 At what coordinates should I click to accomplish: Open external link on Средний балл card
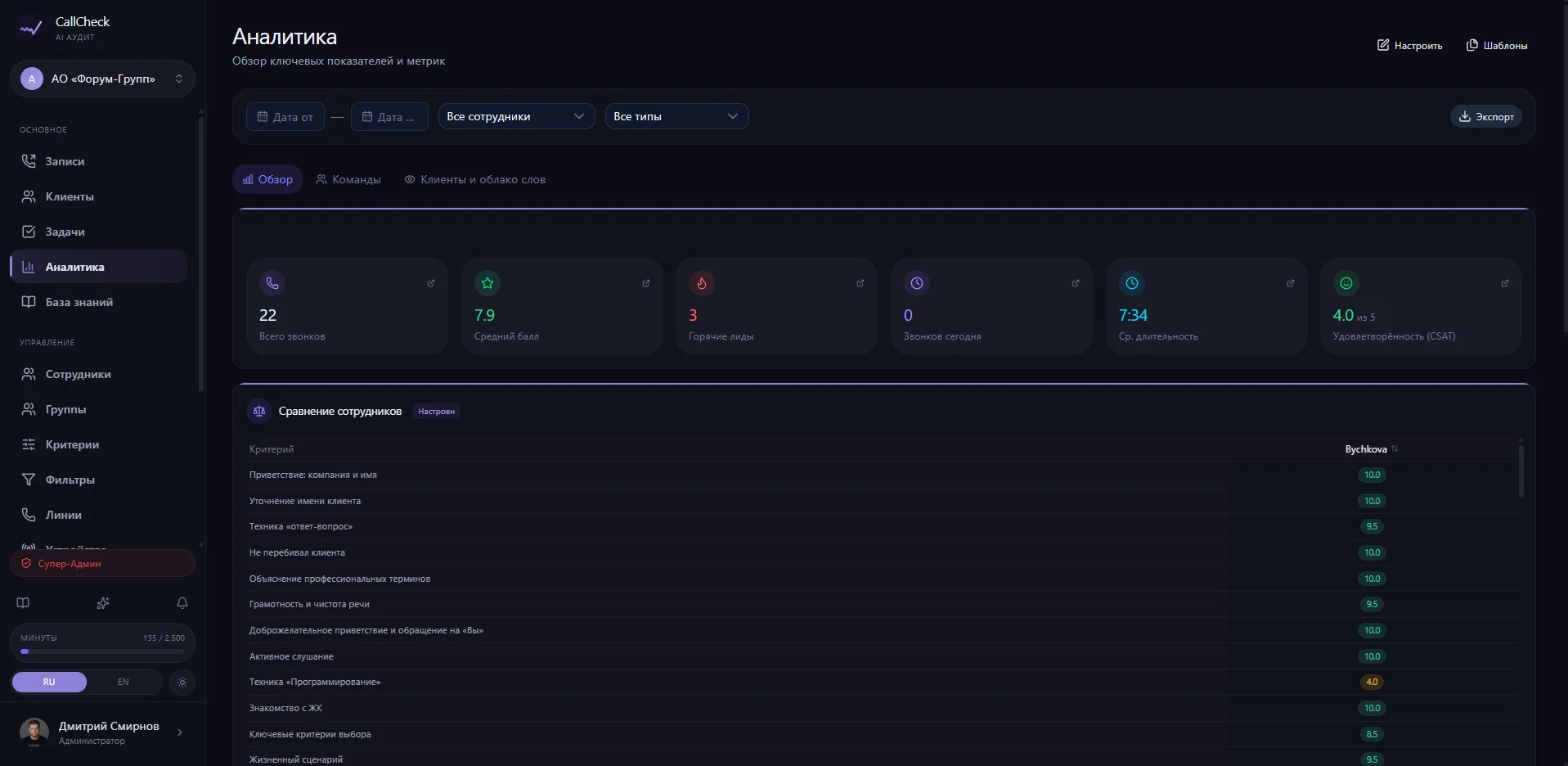point(646,283)
